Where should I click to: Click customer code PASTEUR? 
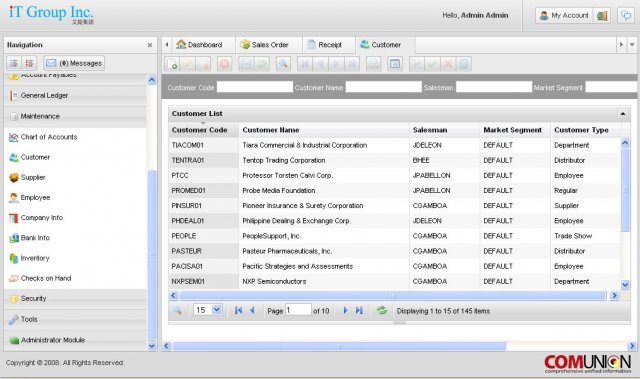187,251
